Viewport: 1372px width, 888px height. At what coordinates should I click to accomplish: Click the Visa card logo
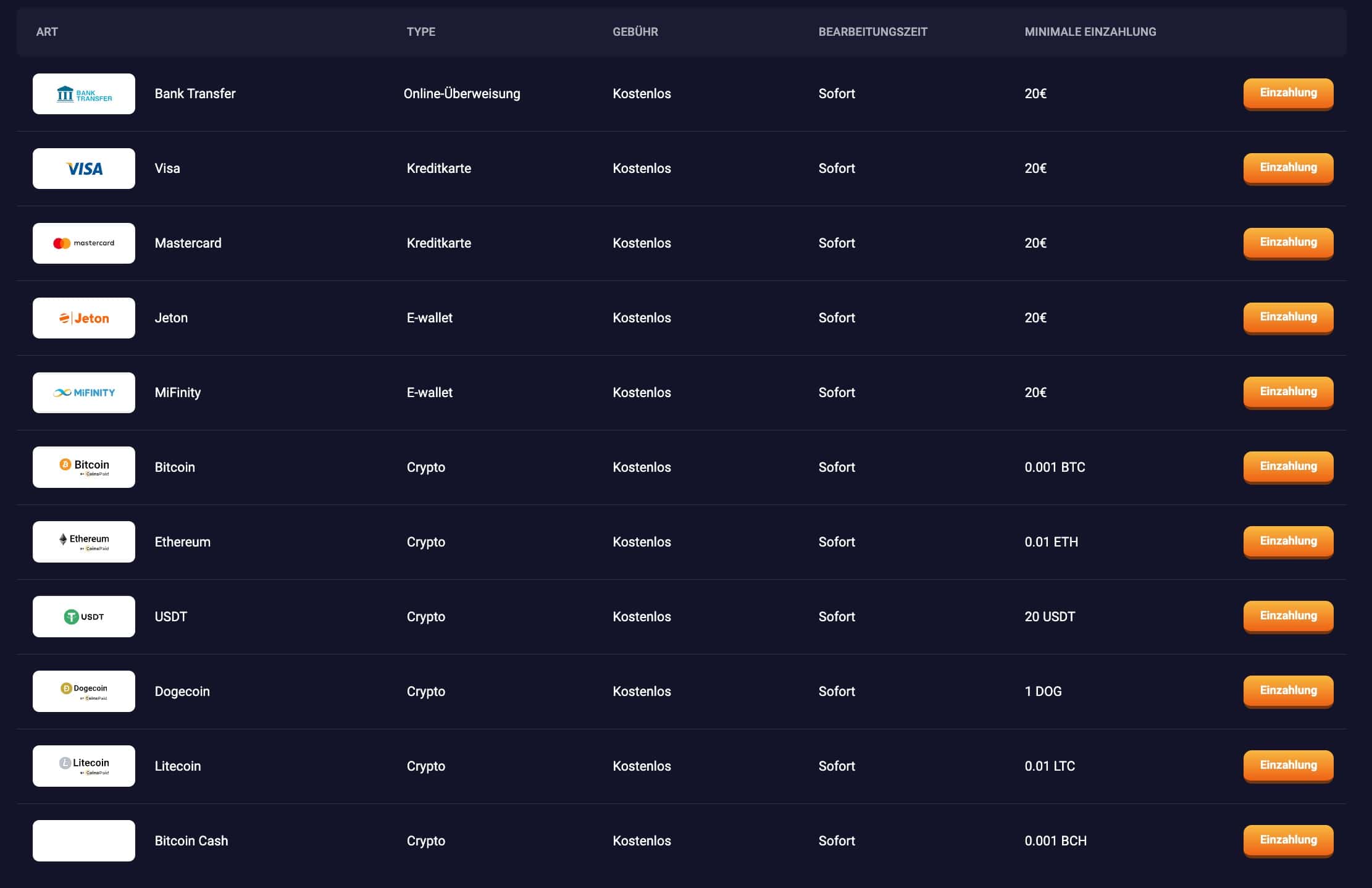point(84,169)
